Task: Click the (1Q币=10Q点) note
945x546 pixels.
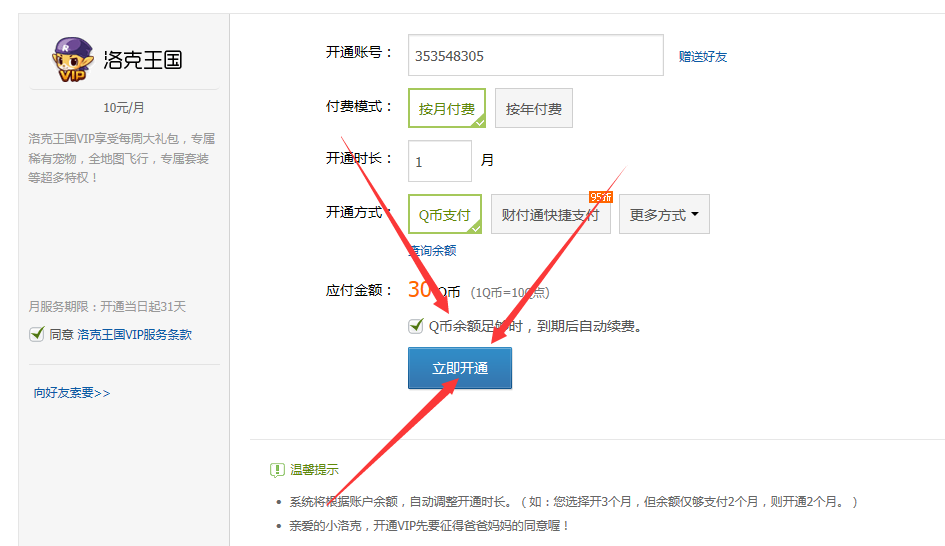Action: pos(510,292)
